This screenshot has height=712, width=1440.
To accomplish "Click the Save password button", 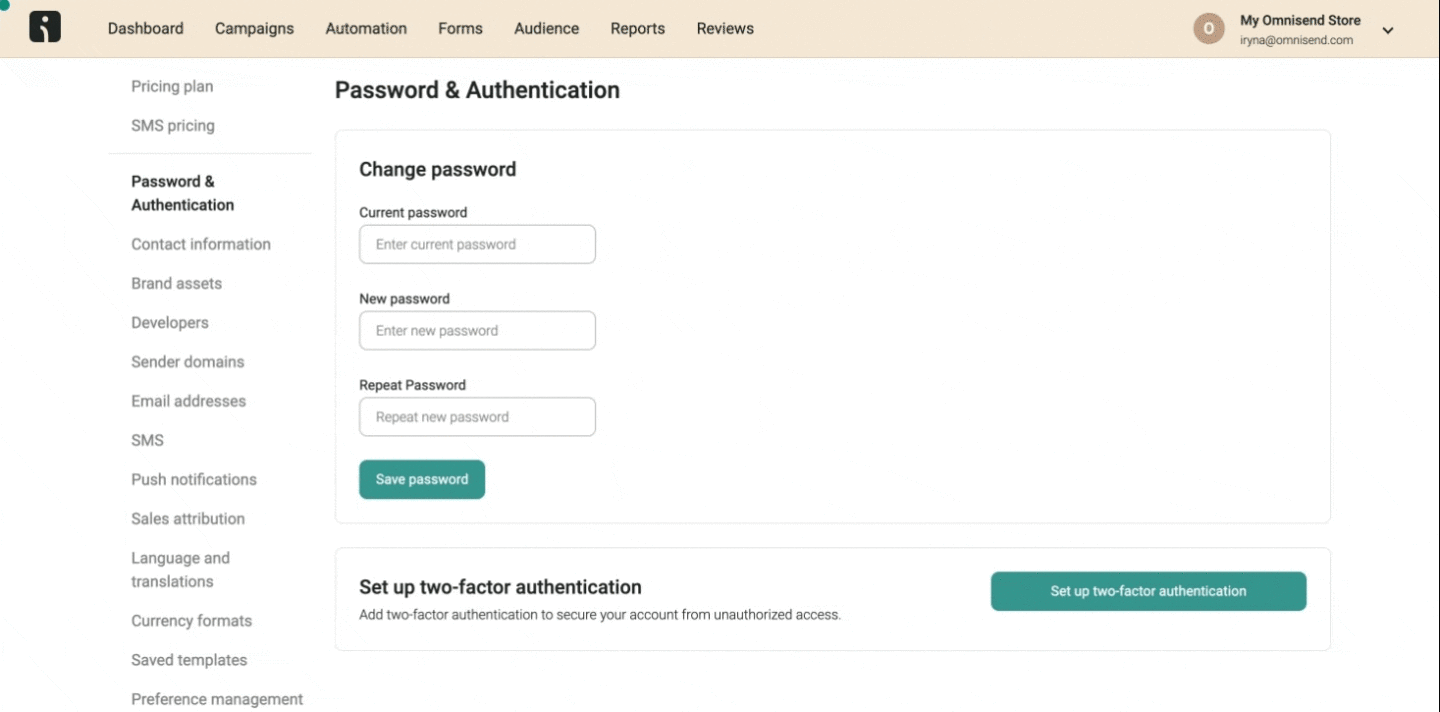I will tap(422, 479).
